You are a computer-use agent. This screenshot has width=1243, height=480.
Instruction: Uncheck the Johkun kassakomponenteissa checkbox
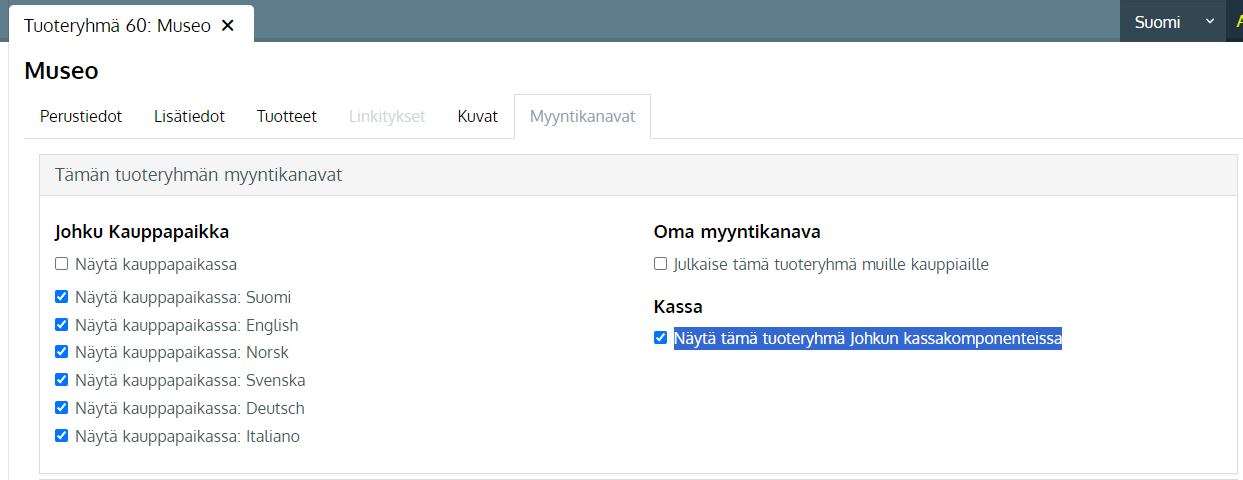pos(660,338)
